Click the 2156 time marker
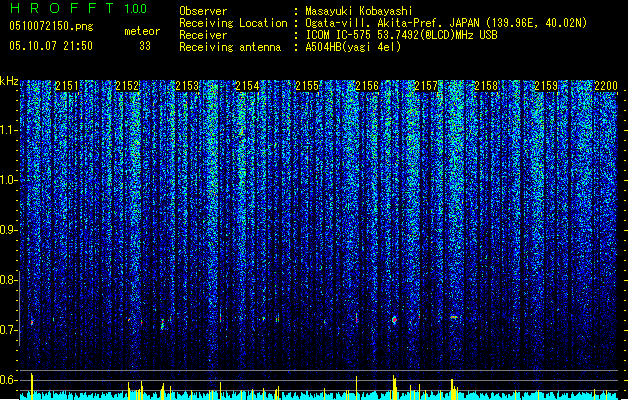629x400 pixels. tap(367, 86)
